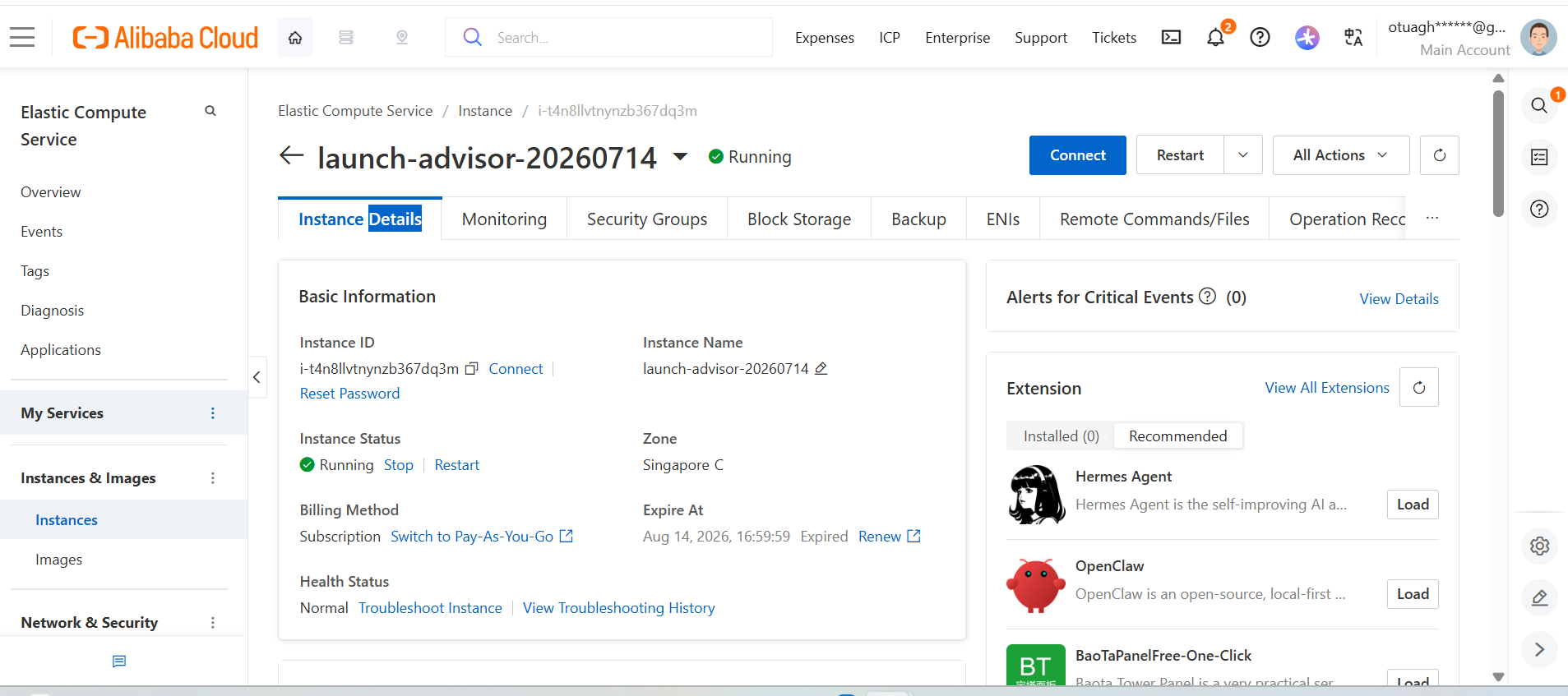The height and width of the screenshot is (696, 1568).
Task: Refresh the Extension list
Action: 1419,387
